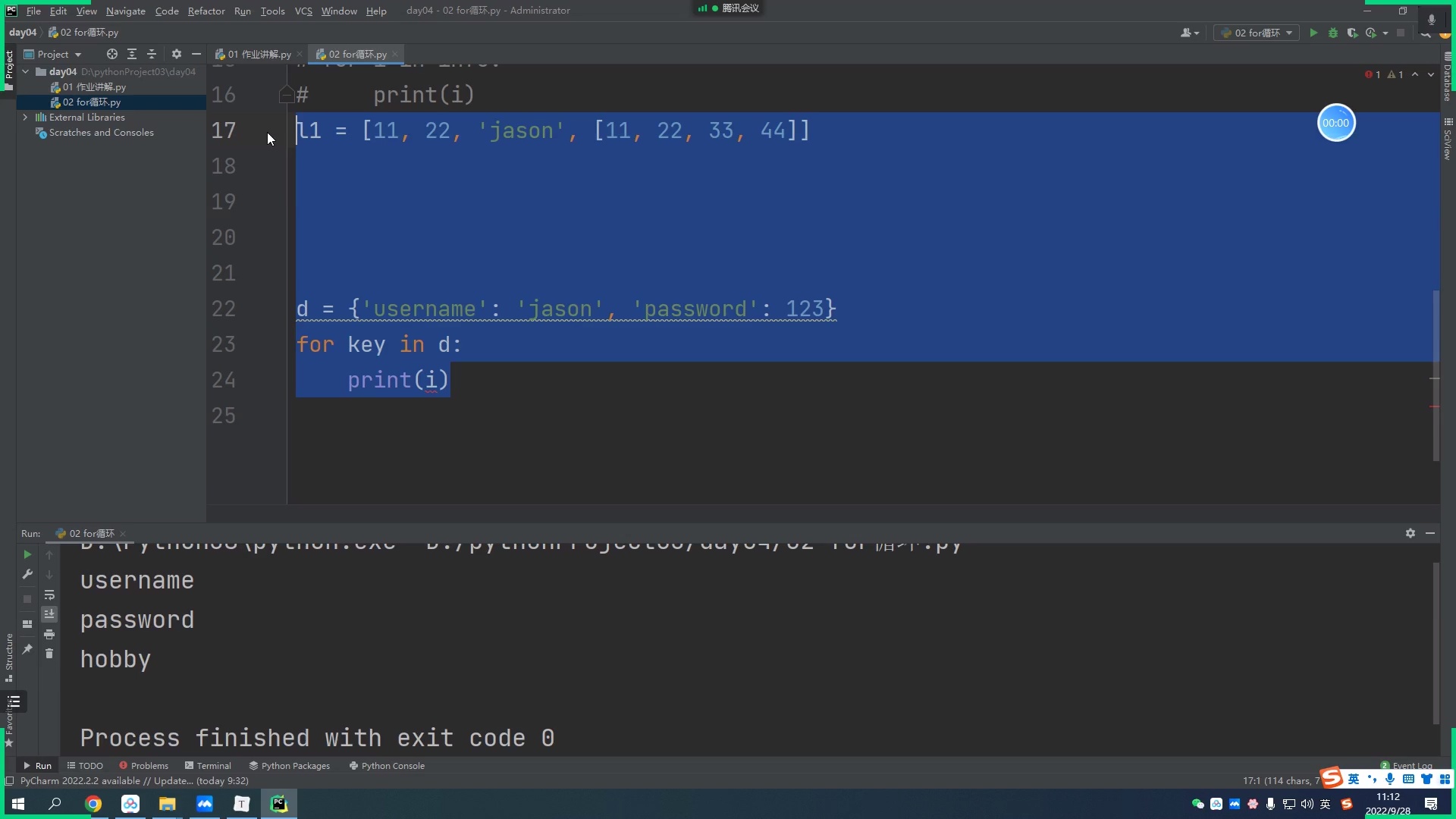Screen dimensions: 1456x819
Task: Collapse all items in the Project panel
Action: pyautogui.click(x=152, y=54)
